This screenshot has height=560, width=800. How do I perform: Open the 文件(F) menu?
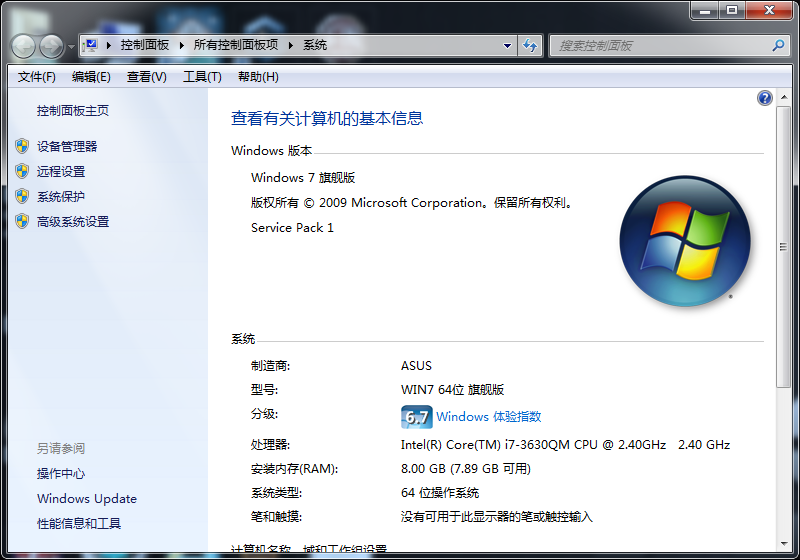click(x=37, y=77)
